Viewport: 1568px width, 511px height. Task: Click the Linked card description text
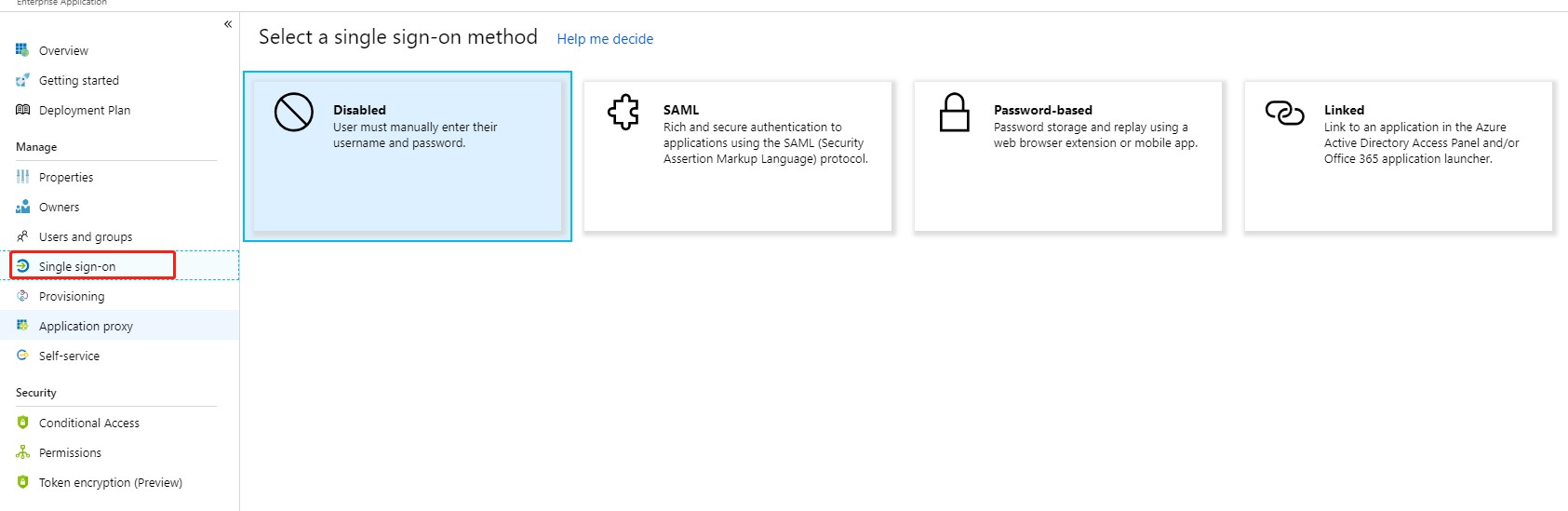[1422, 143]
